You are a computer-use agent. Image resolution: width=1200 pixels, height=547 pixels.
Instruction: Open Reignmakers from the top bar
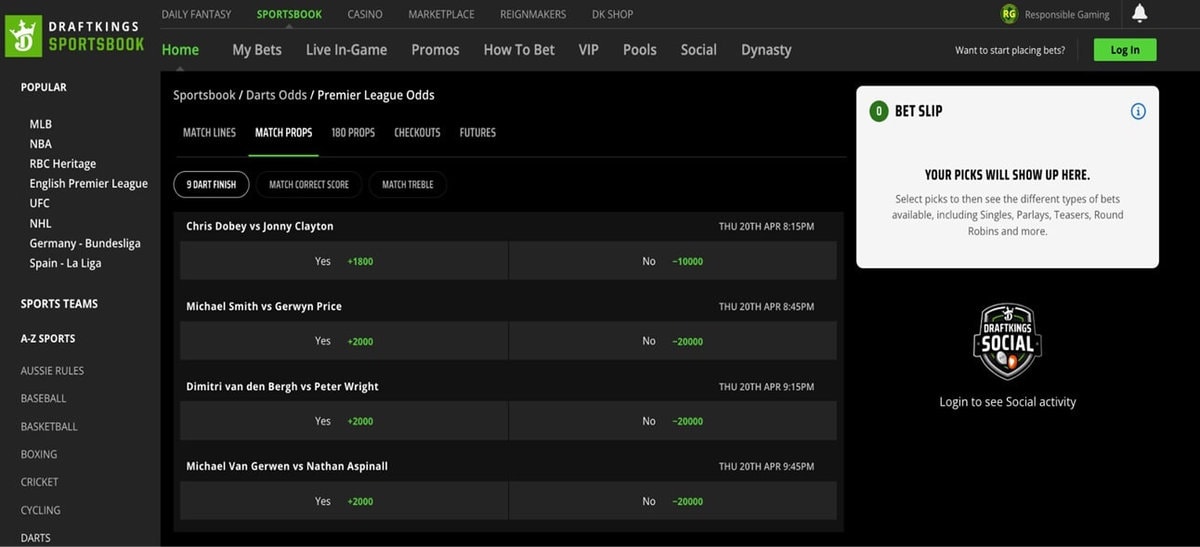(x=533, y=14)
